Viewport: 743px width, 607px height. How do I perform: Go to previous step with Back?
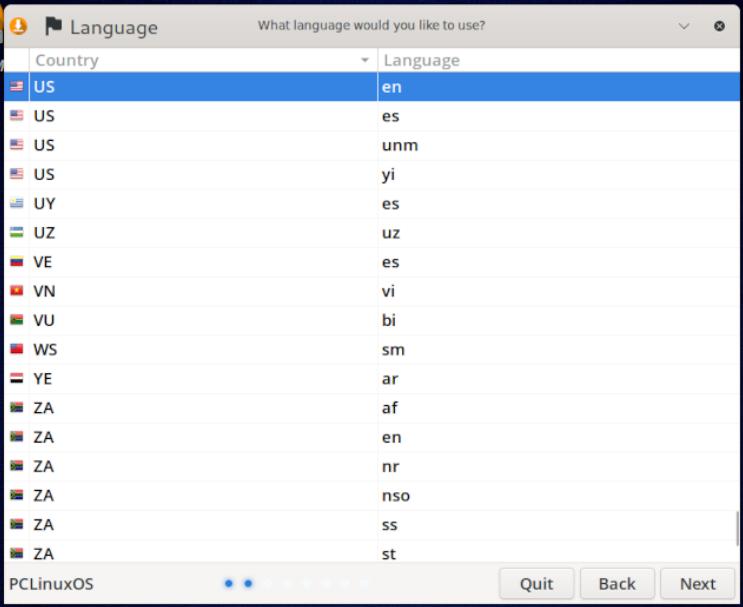(617, 584)
